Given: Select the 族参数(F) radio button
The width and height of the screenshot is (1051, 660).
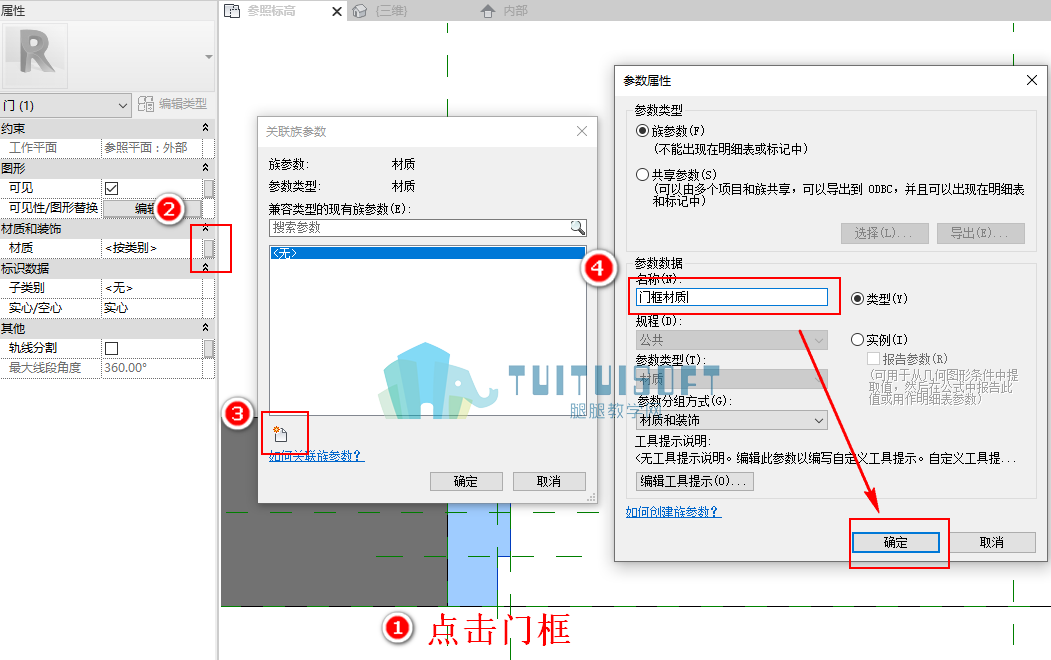Looking at the screenshot, I should point(642,131).
